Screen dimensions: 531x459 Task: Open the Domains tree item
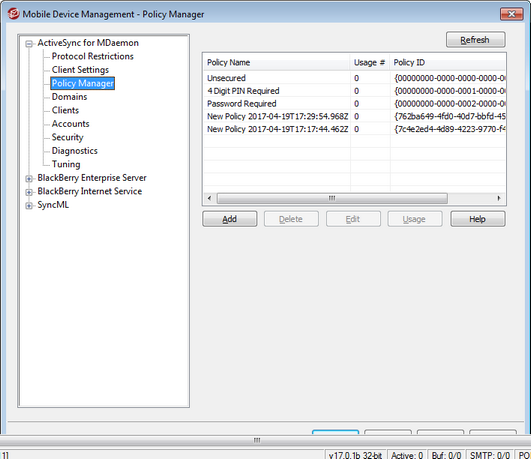tap(69, 97)
